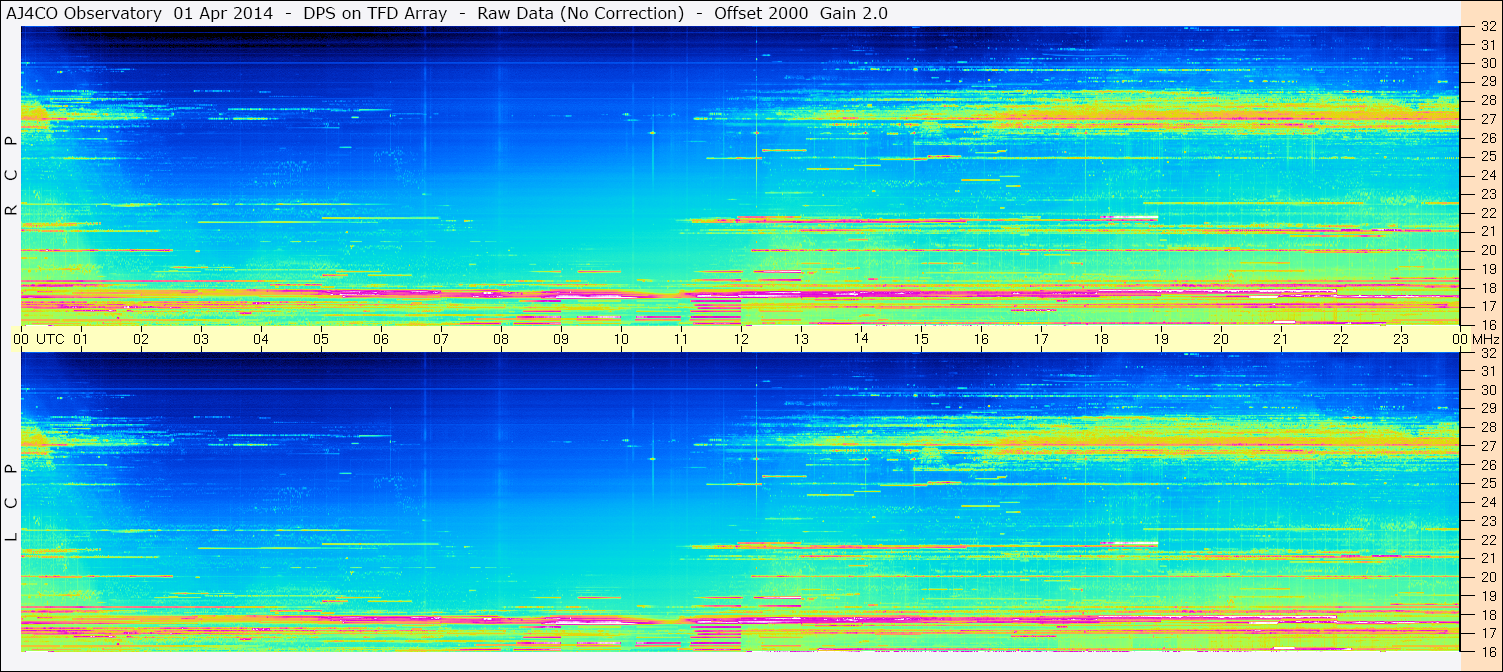Select the 06 hour tick on time axis

[381, 339]
